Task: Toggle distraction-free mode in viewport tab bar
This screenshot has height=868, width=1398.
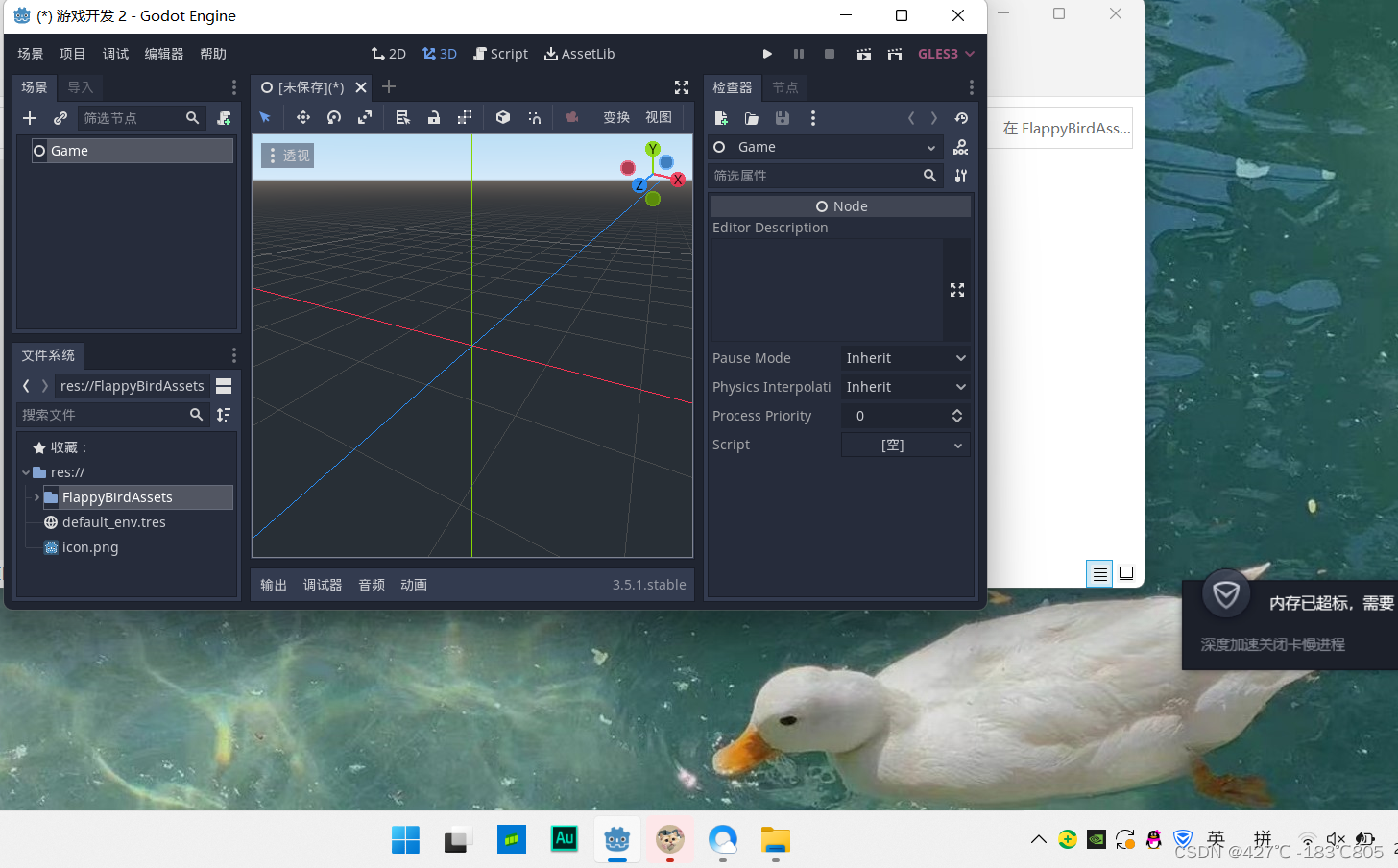Action: tap(682, 87)
